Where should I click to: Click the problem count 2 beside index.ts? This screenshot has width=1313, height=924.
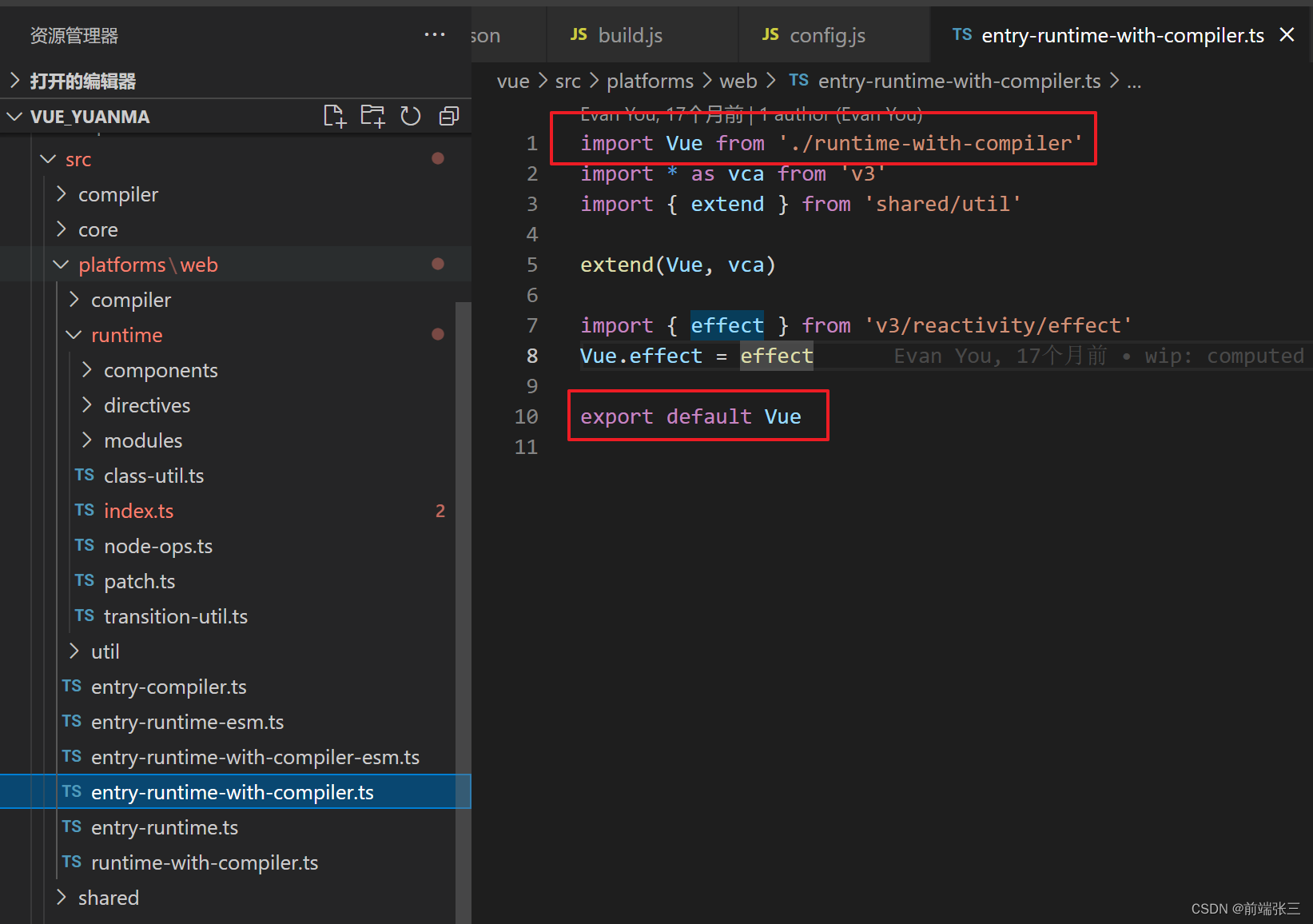(440, 511)
